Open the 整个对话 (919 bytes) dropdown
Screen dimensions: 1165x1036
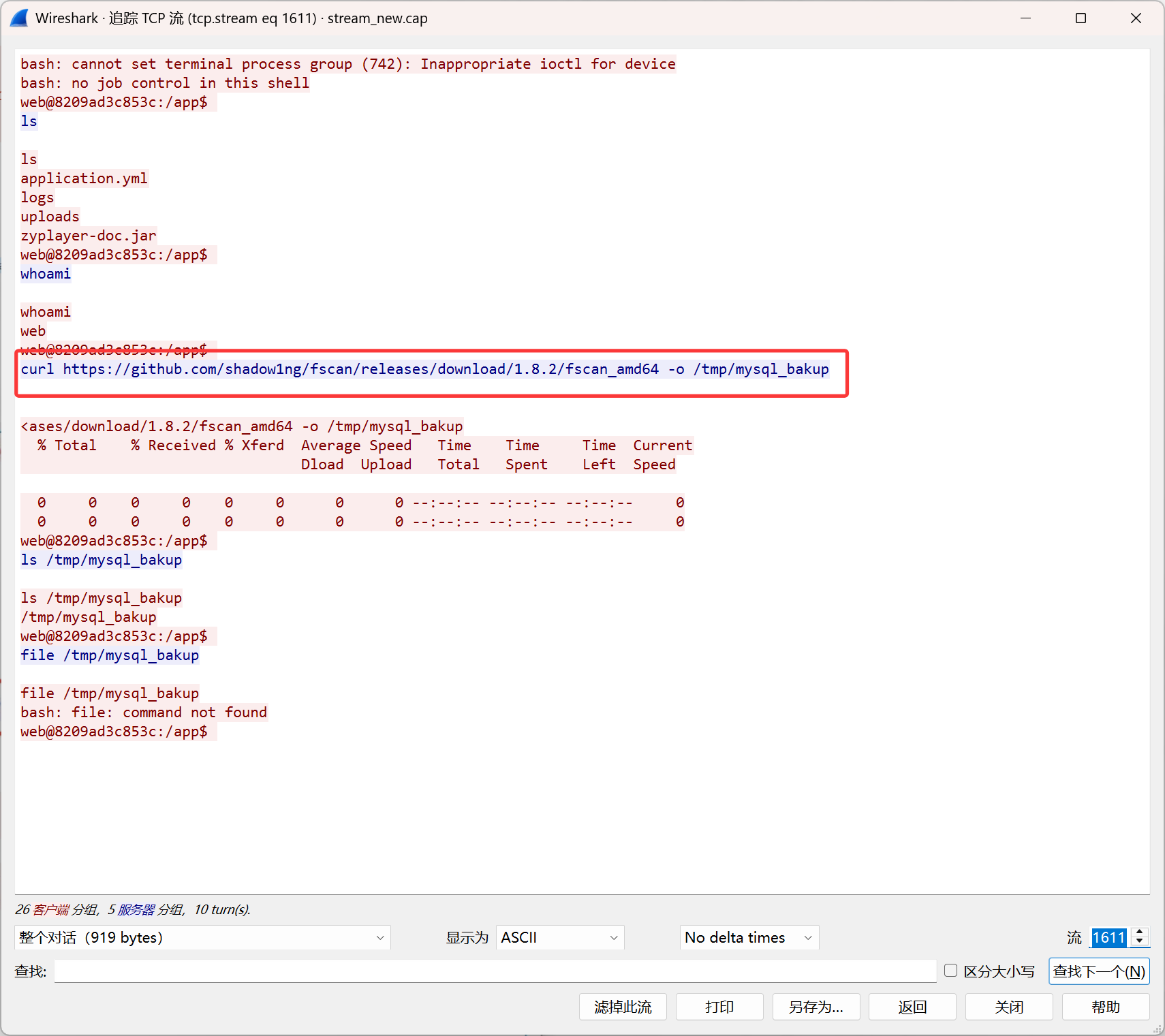coord(202,937)
